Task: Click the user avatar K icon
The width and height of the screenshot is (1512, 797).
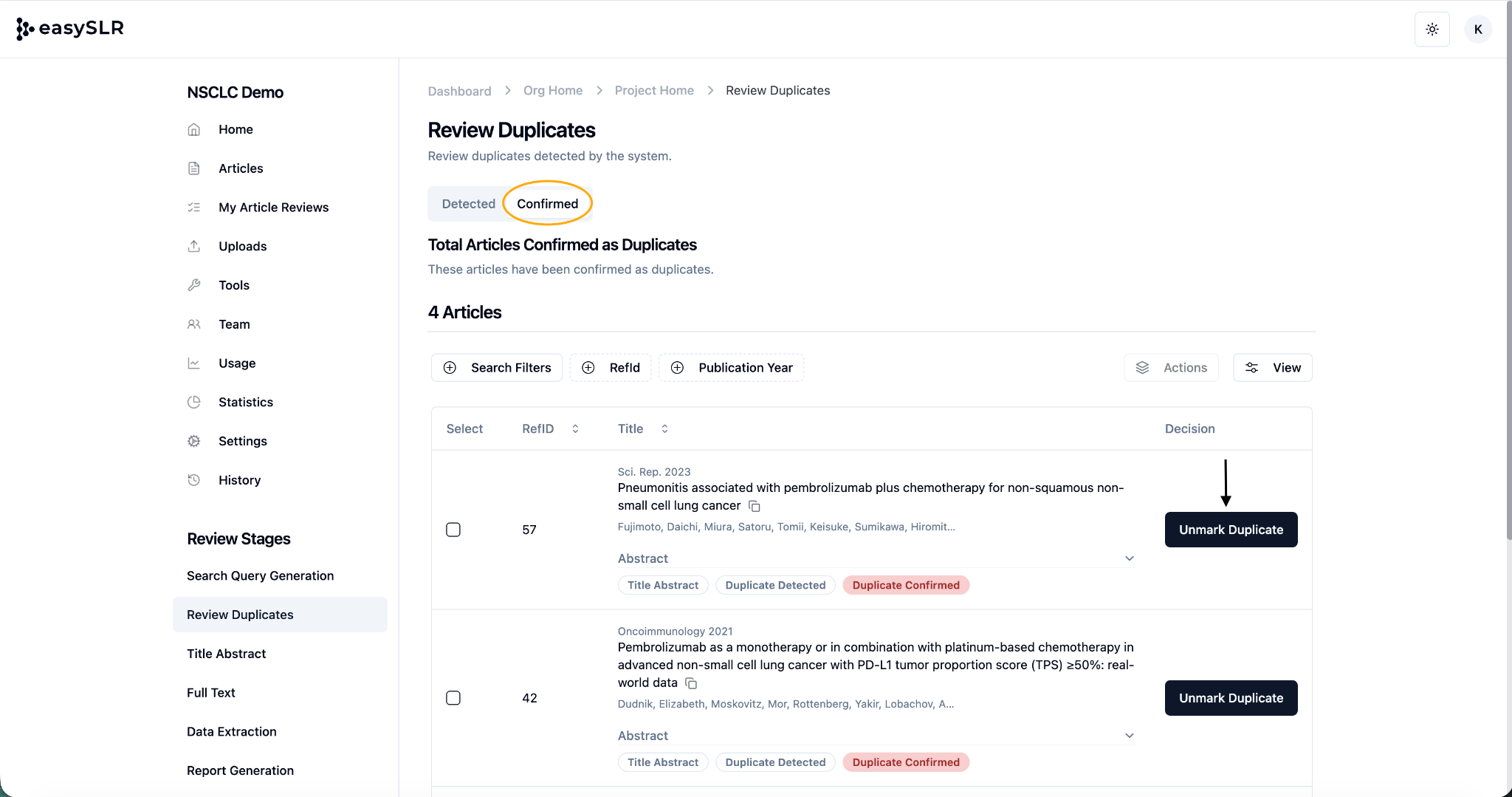Action: tap(1477, 30)
